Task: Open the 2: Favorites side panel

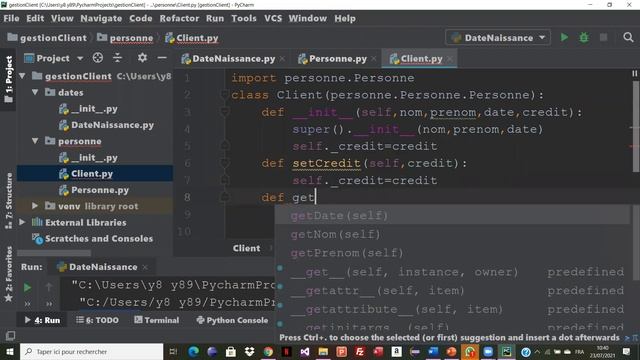Action: click(x=9, y=274)
